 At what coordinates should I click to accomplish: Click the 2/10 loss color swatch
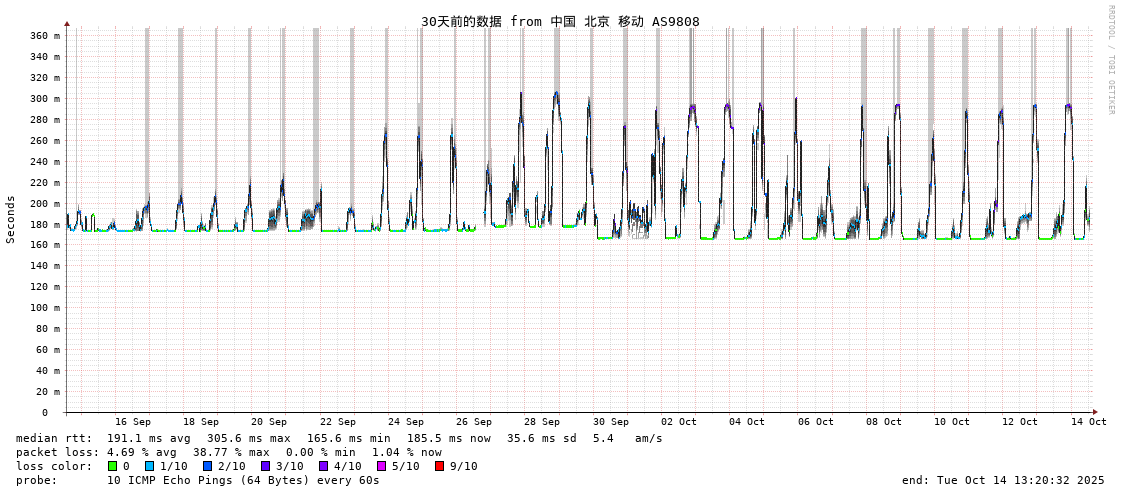(207, 466)
